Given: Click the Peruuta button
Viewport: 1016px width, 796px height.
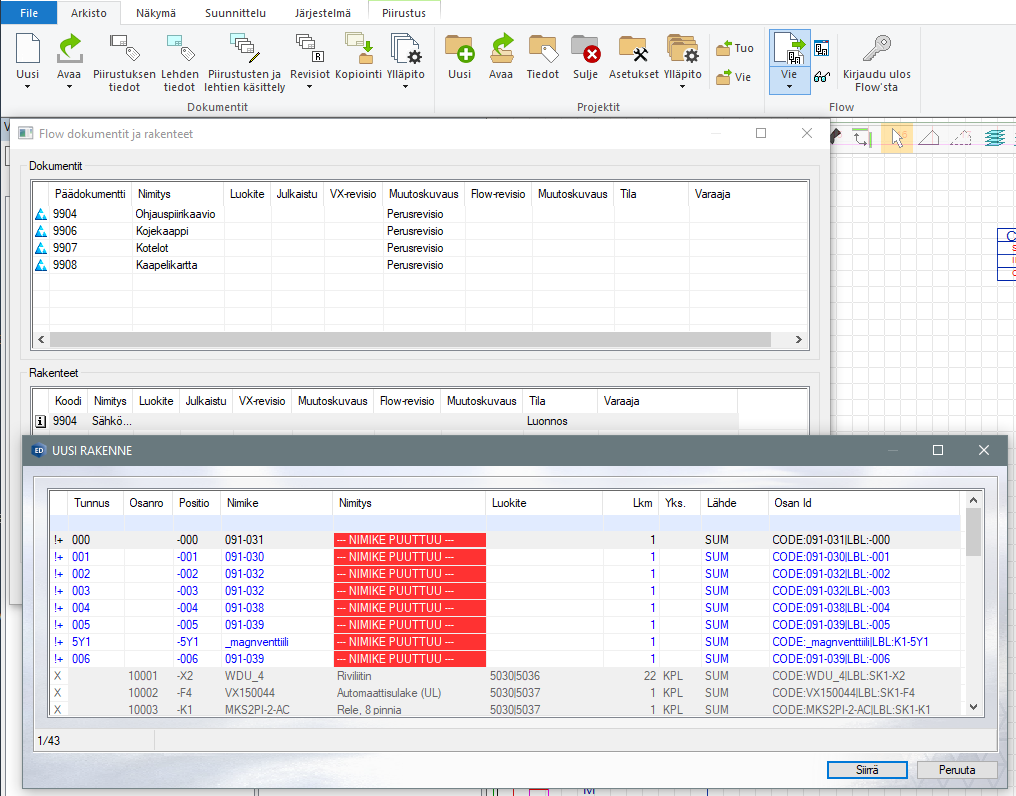Looking at the screenshot, I should [x=956, y=769].
